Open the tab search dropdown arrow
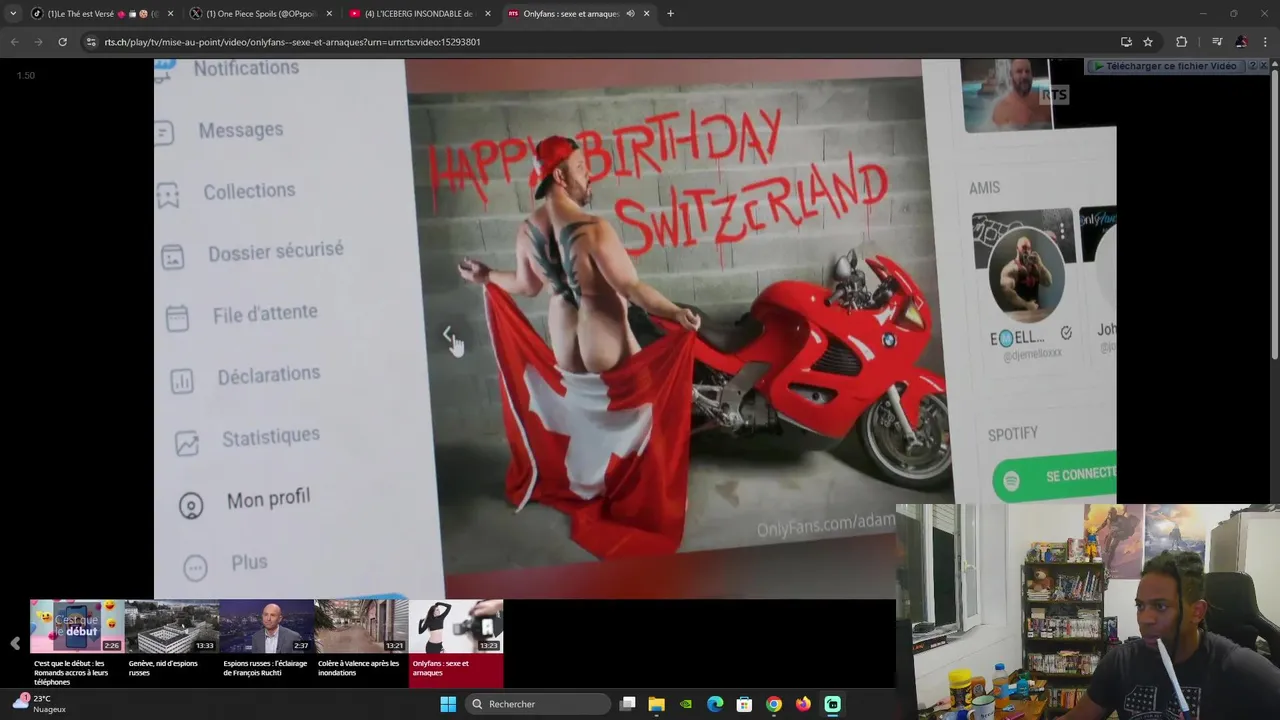This screenshot has height=720, width=1280. point(13,14)
